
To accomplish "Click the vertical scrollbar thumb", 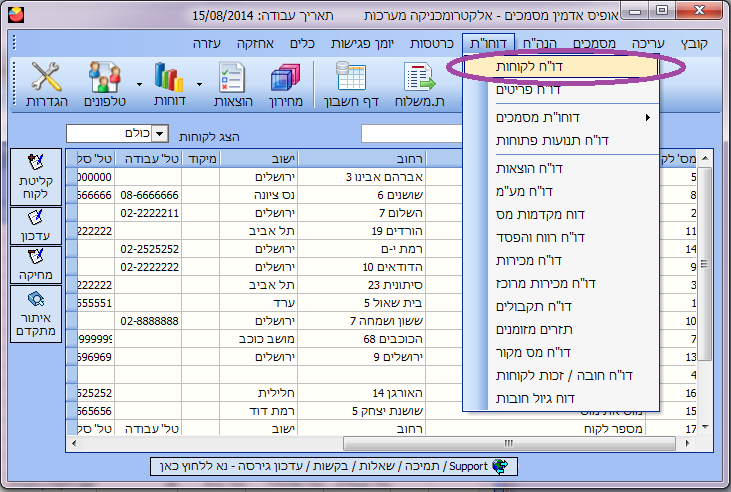I will pyautogui.click(x=704, y=264).
